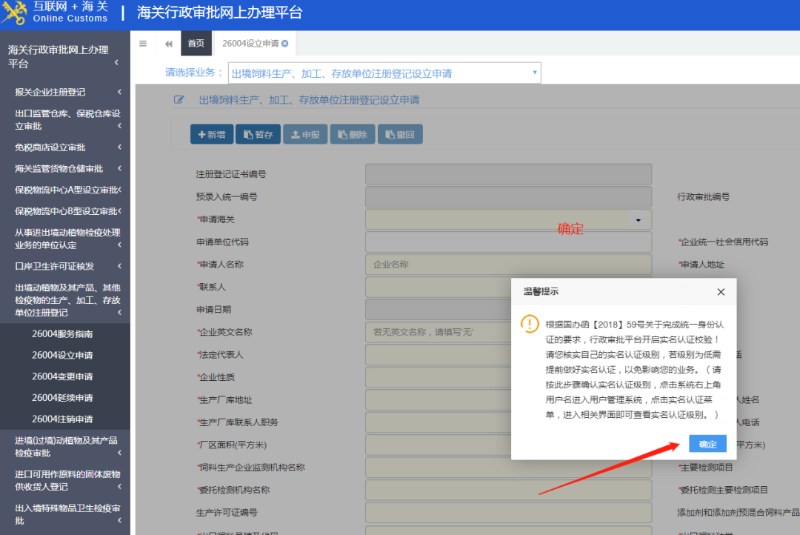Click the 撤回 withdraw button
800x535 pixels.
[x=398, y=134]
